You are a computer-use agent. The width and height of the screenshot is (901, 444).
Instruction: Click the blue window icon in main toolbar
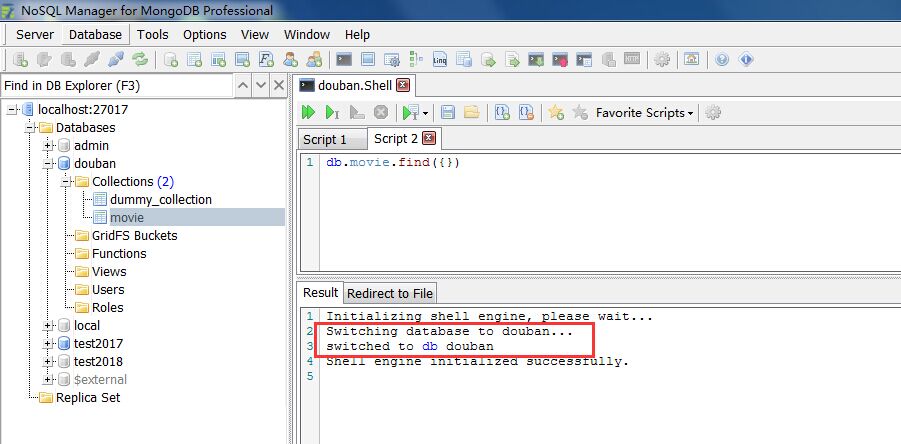click(x=368, y=59)
